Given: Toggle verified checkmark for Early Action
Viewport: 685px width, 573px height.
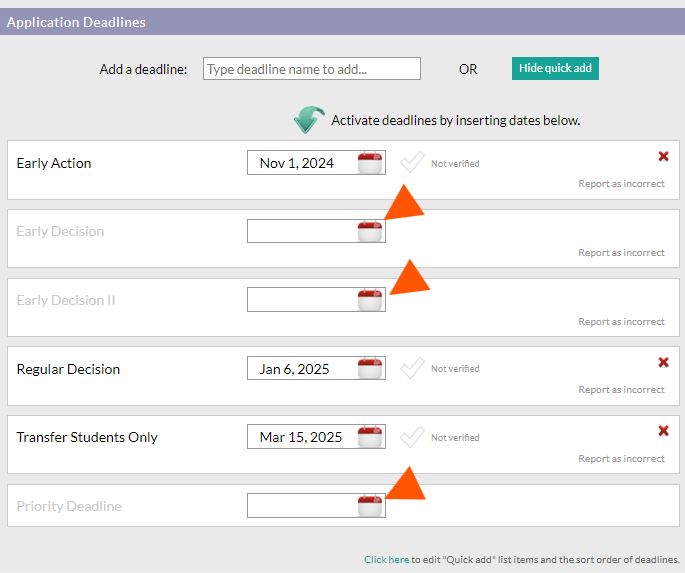Looking at the screenshot, I should (x=412, y=162).
